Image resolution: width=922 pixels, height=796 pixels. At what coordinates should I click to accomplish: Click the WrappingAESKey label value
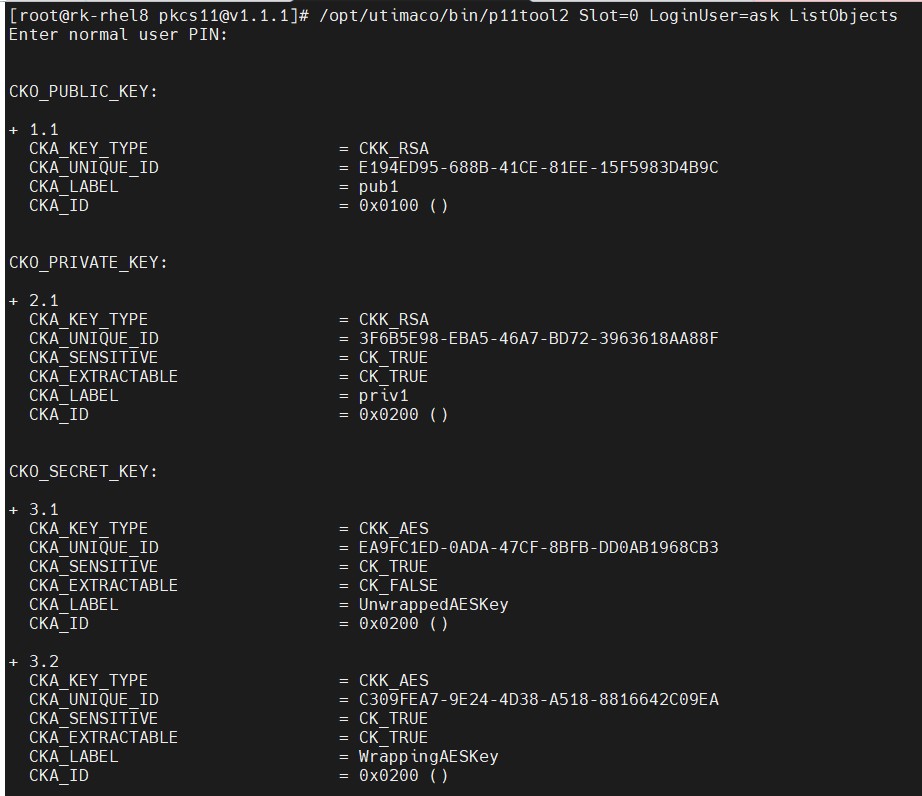[429, 757]
